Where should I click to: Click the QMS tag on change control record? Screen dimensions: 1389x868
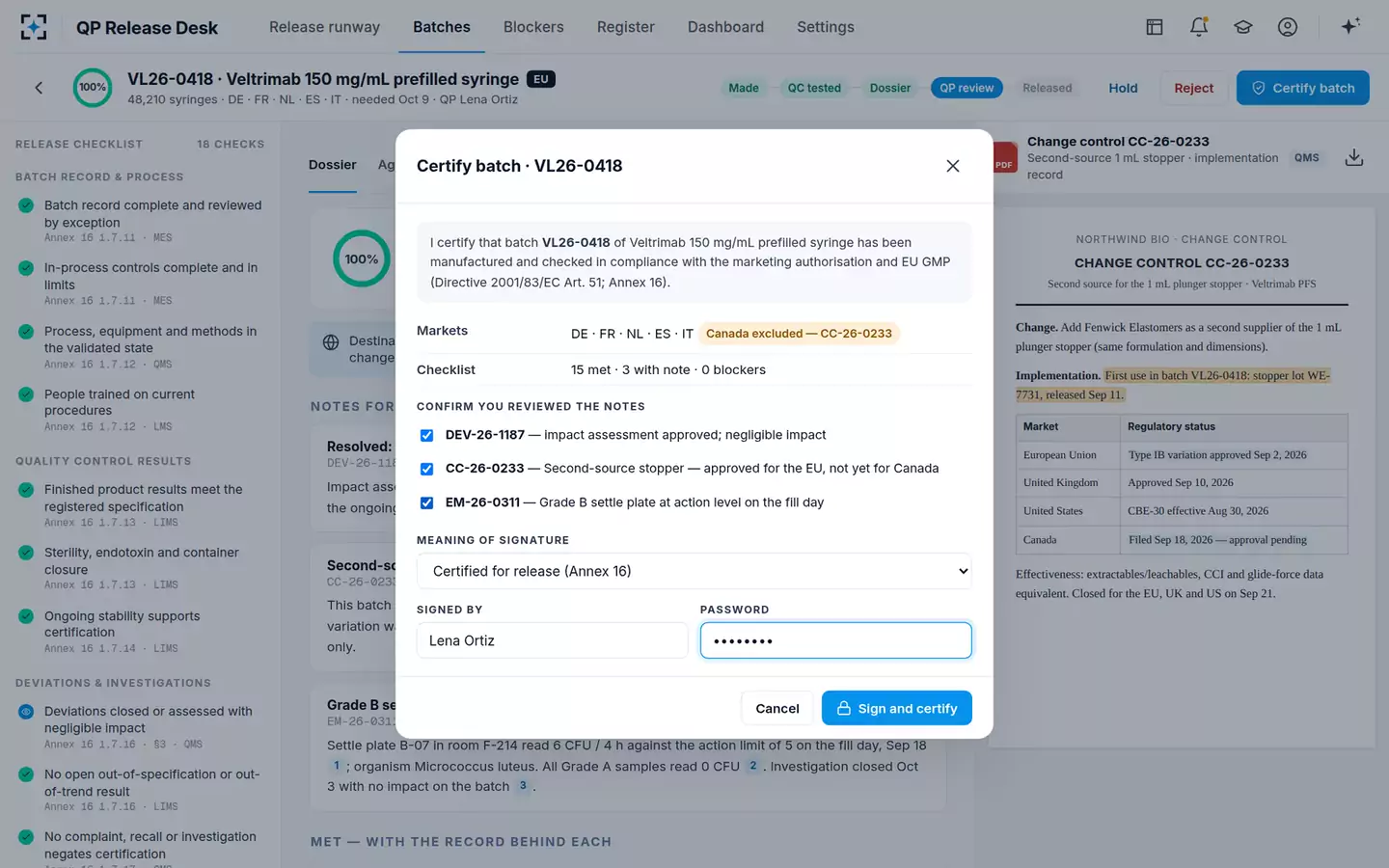(x=1307, y=158)
